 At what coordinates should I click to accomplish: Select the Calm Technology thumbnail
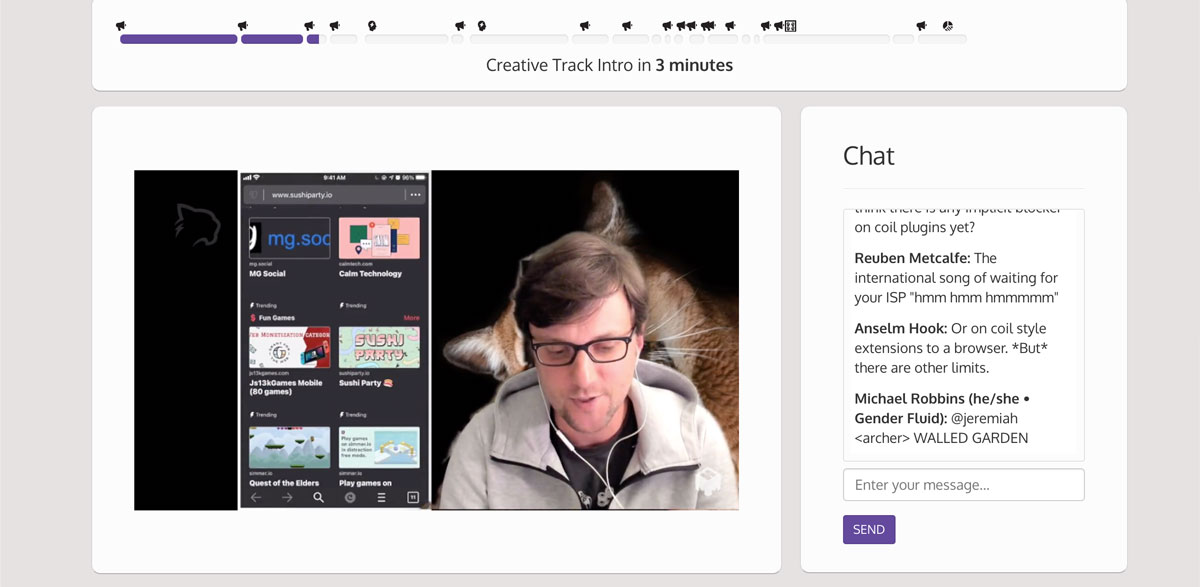379,239
